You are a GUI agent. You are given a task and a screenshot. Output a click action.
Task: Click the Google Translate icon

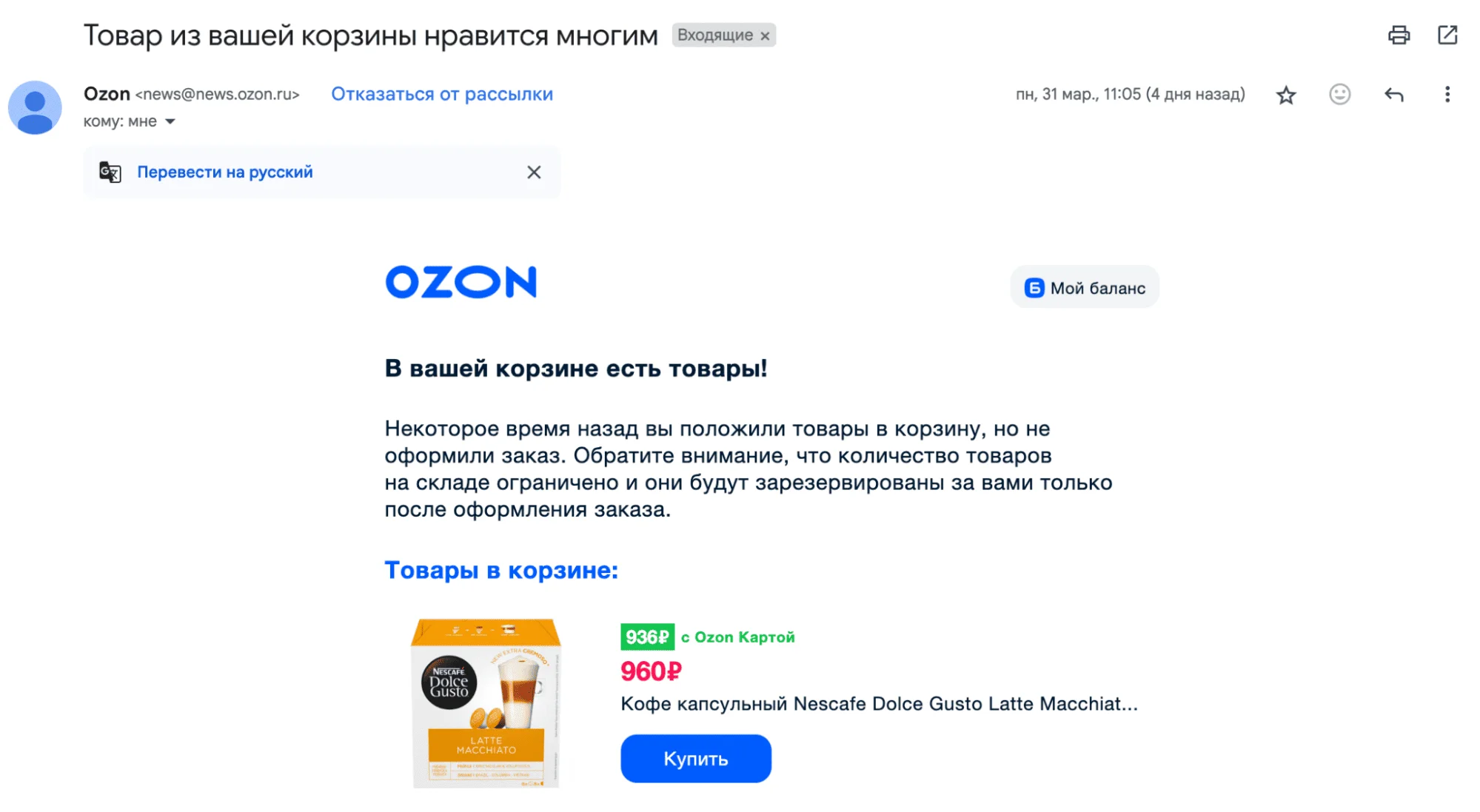(x=110, y=172)
